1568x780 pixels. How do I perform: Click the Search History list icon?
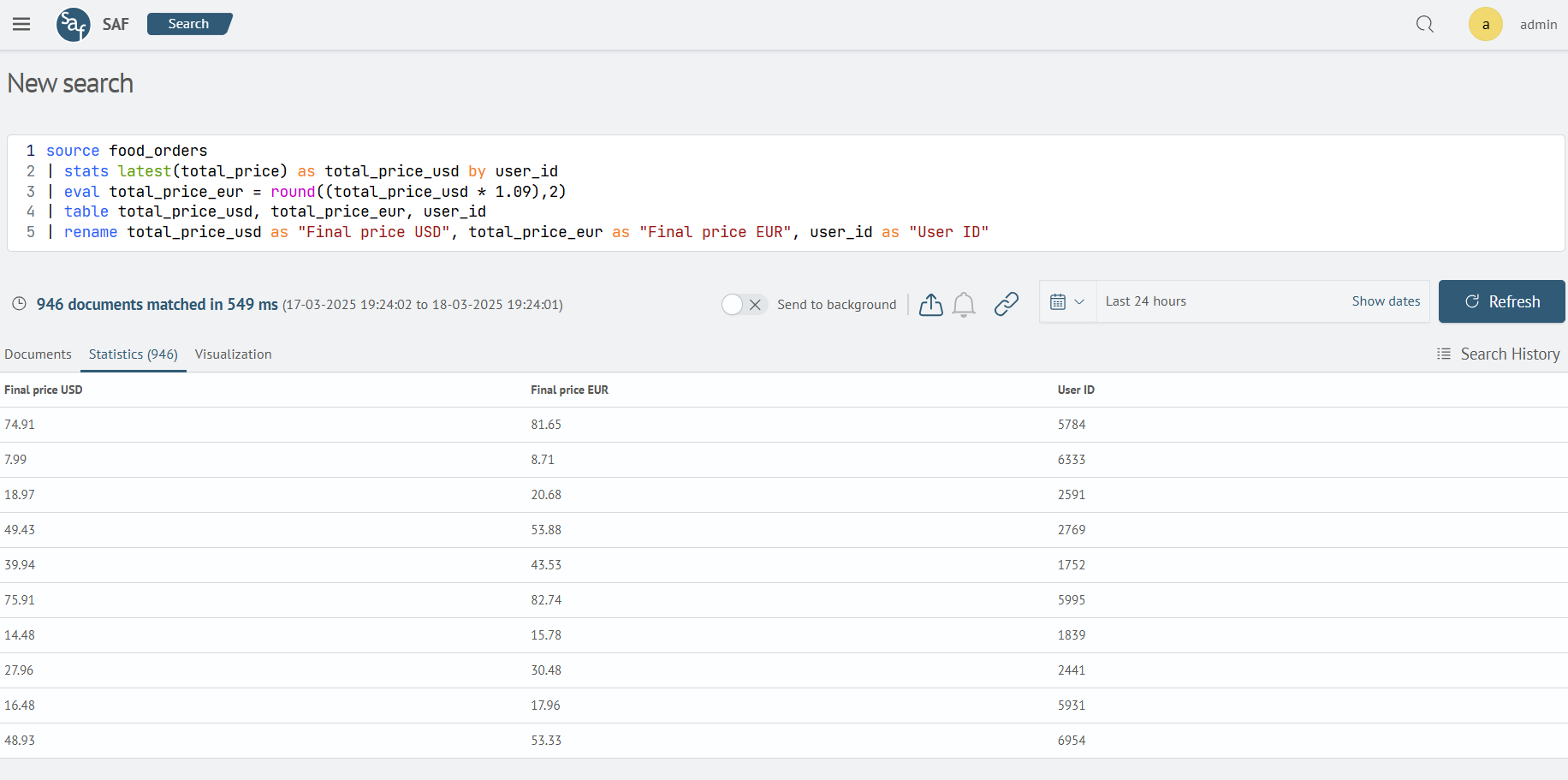[x=1444, y=354]
